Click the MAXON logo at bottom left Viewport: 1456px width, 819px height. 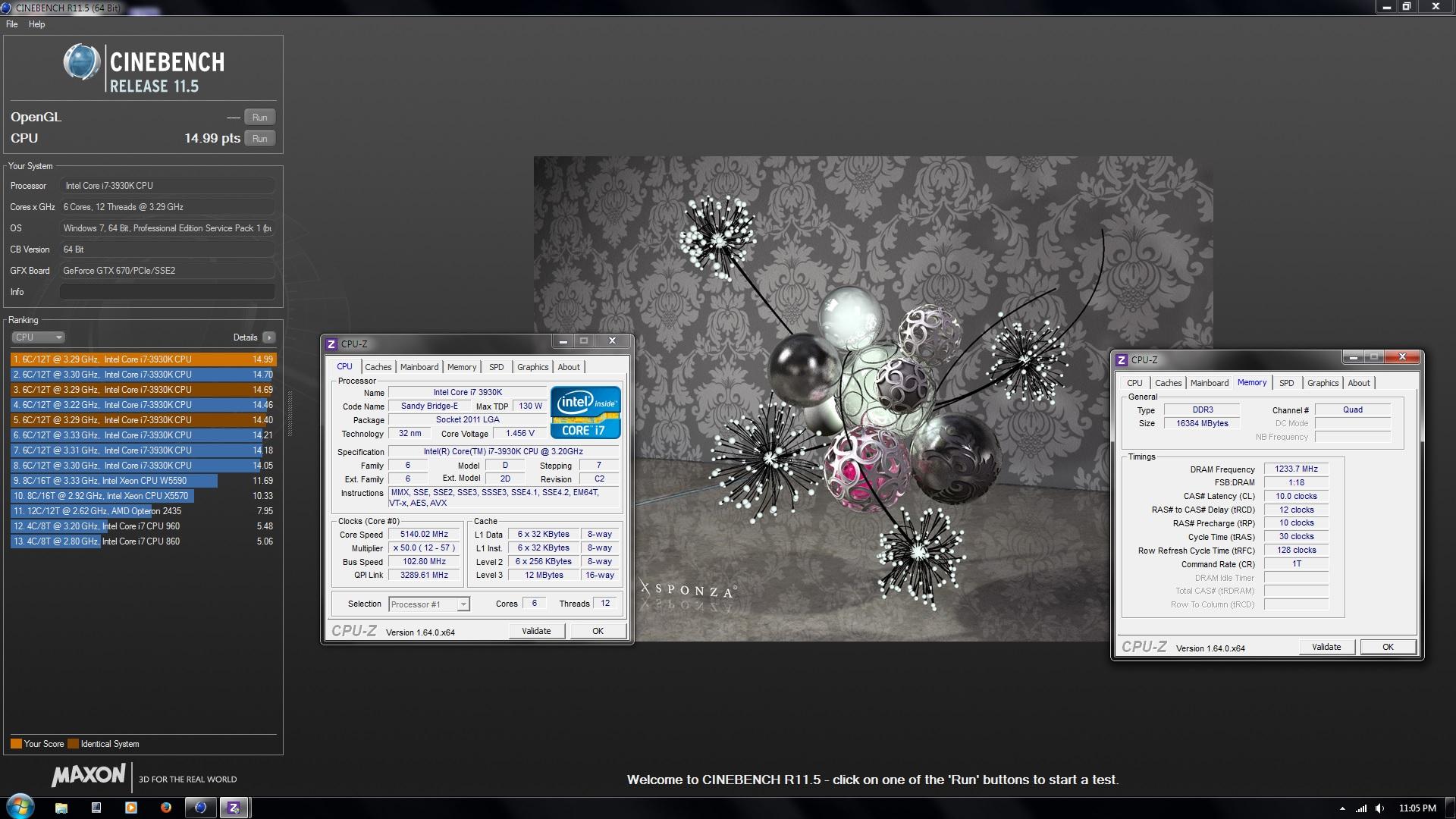point(88,775)
